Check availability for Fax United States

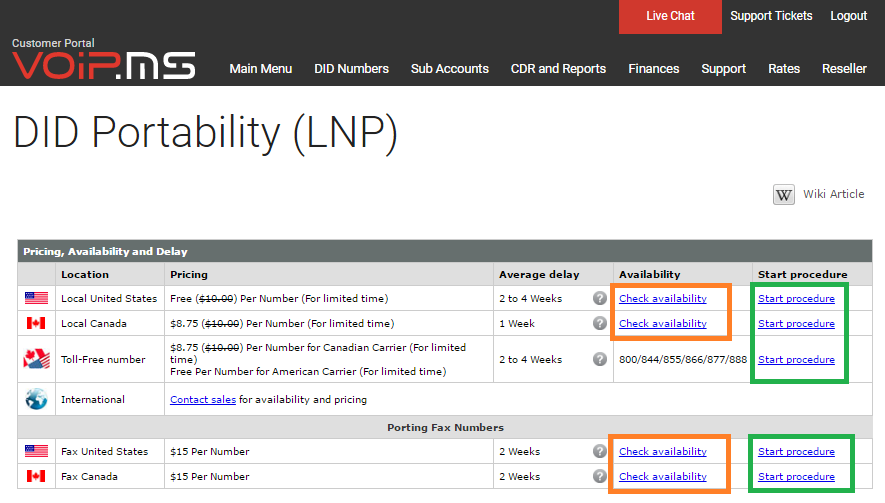coord(663,451)
